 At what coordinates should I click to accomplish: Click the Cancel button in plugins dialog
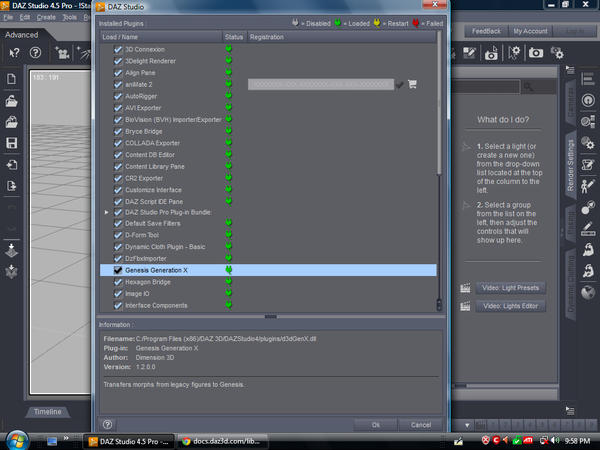421,425
